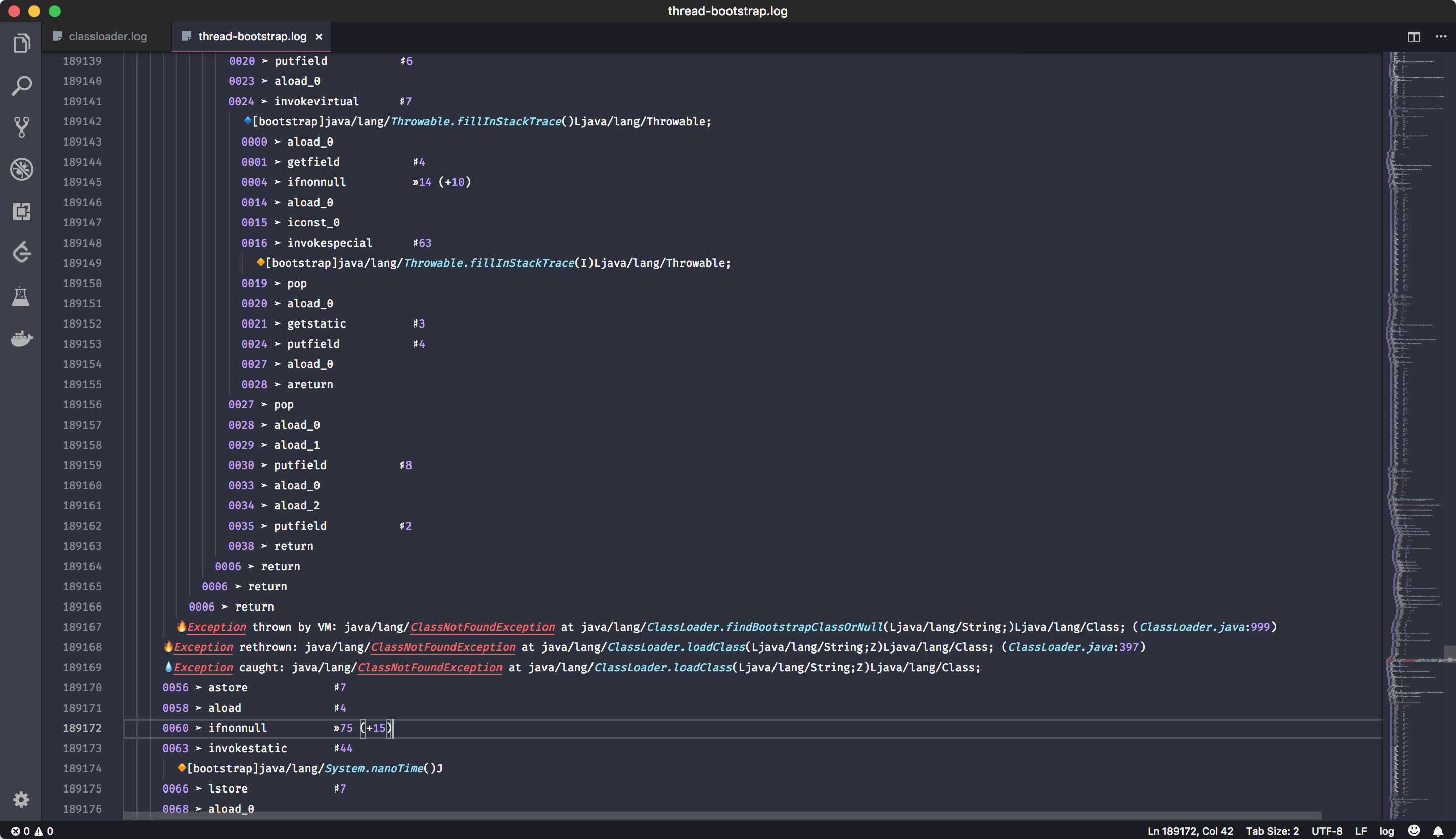Image resolution: width=1456 pixels, height=839 pixels.
Task: Click errors and warnings count in status bar
Action: pos(32,831)
